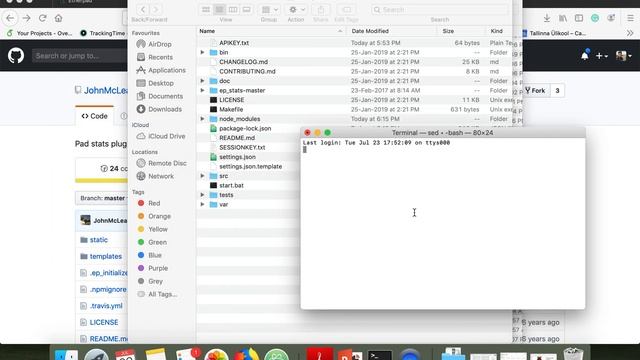The image size is (640, 360).
Task: Open Your Projects bookmark
Action: point(39,33)
